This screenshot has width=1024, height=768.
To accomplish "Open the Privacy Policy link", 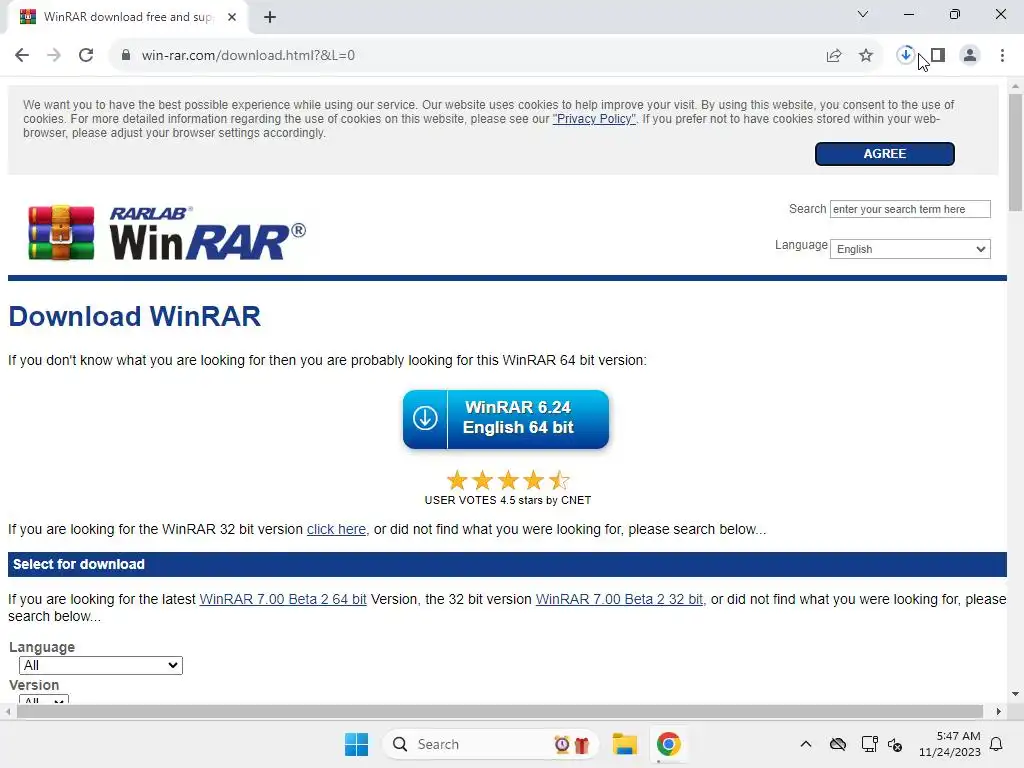I will 594,119.
